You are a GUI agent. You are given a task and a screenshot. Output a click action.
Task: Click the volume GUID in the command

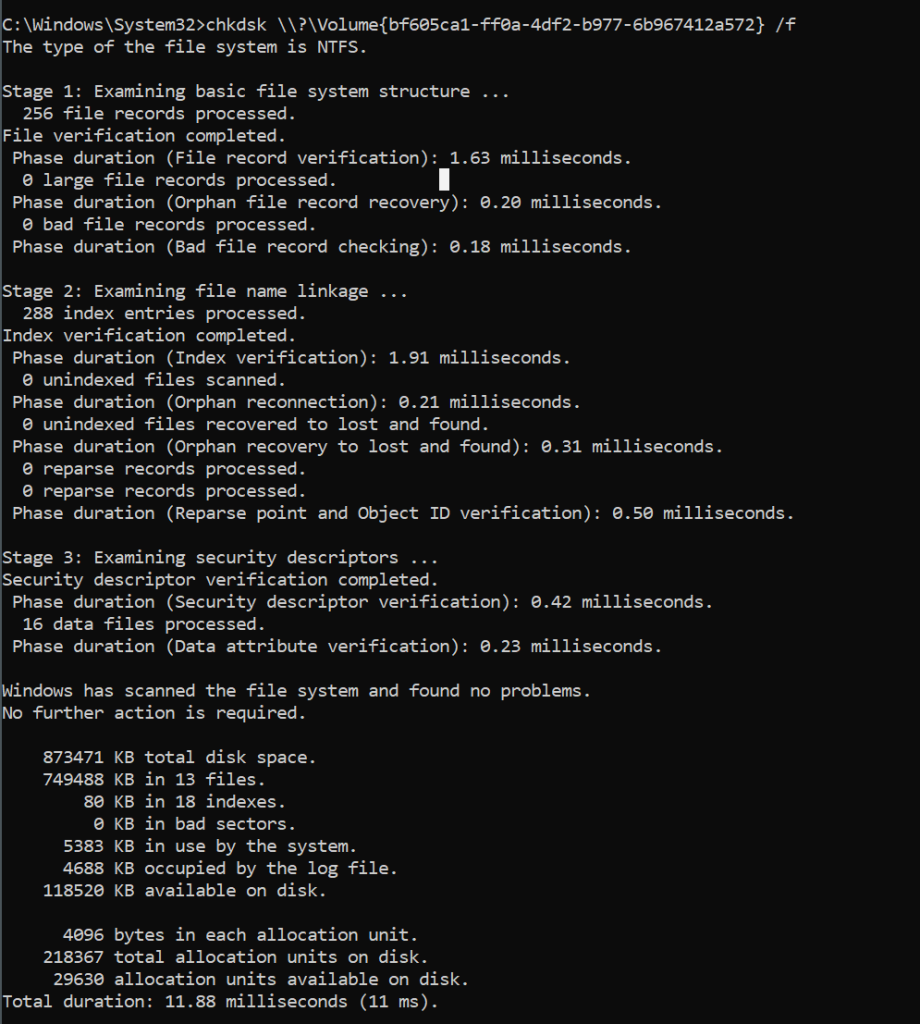point(523,25)
